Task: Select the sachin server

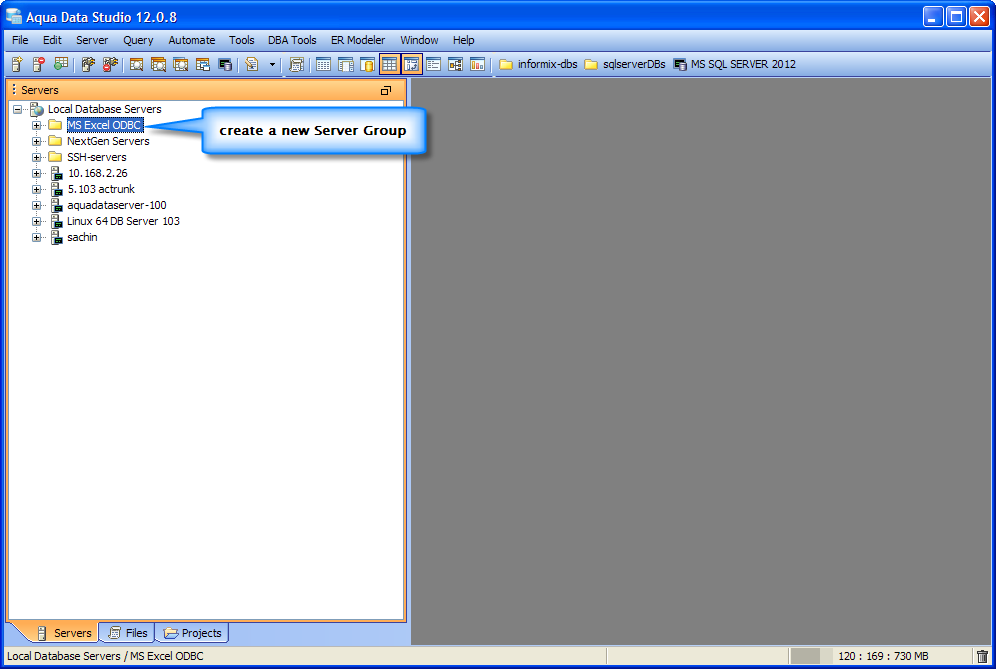Action: tap(83, 237)
